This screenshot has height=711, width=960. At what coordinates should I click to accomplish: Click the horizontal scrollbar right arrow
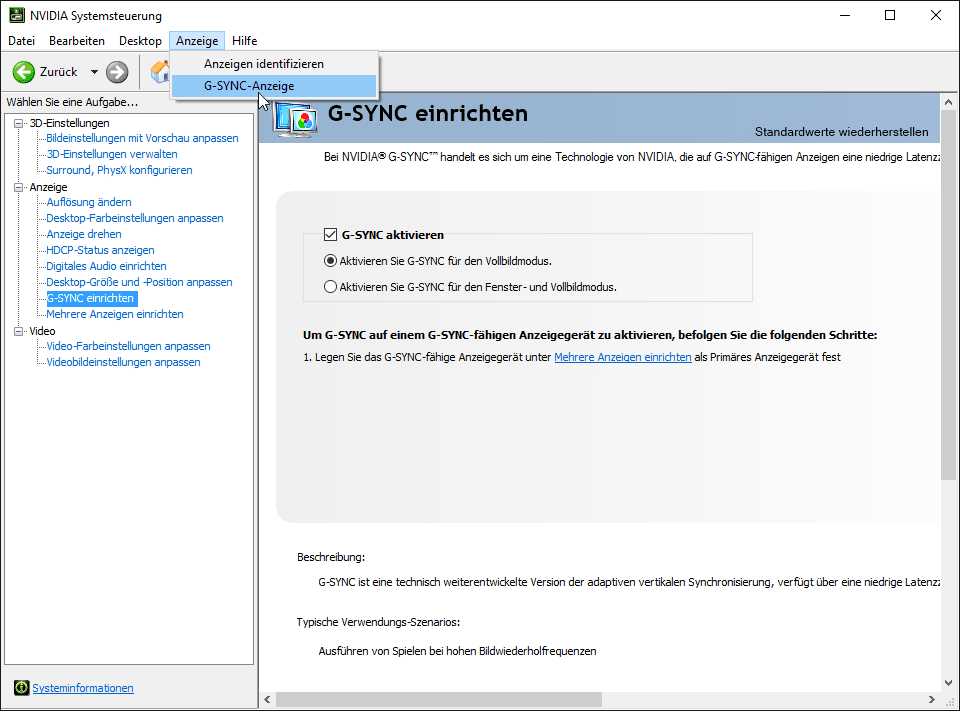click(x=931, y=699)
